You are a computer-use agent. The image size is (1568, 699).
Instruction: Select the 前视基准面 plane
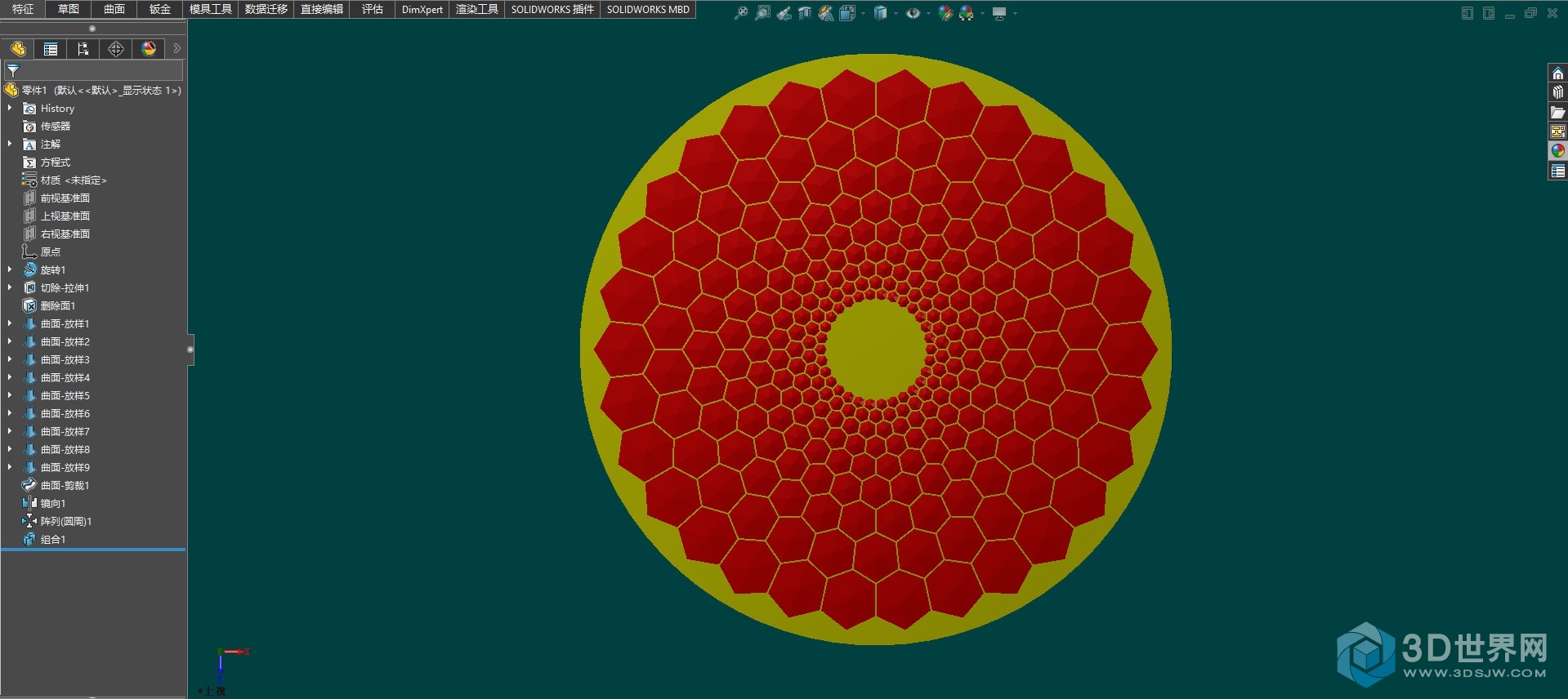pos(56,198)
